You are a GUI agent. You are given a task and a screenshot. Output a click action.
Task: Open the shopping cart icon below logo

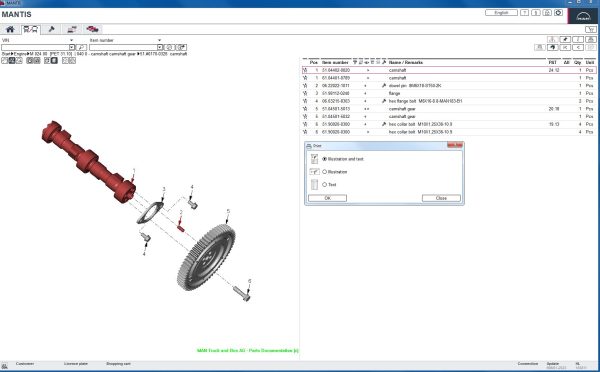pos(591,29)
